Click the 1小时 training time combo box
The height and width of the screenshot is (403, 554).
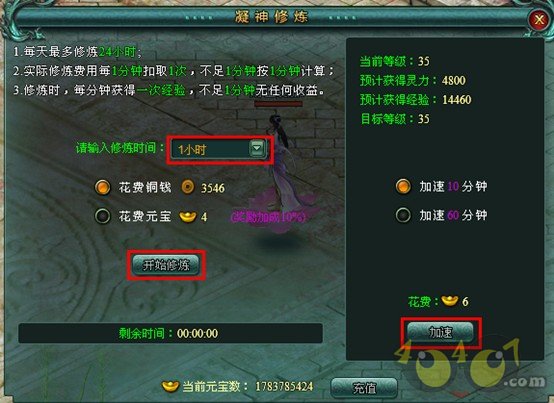click(219, 149)
